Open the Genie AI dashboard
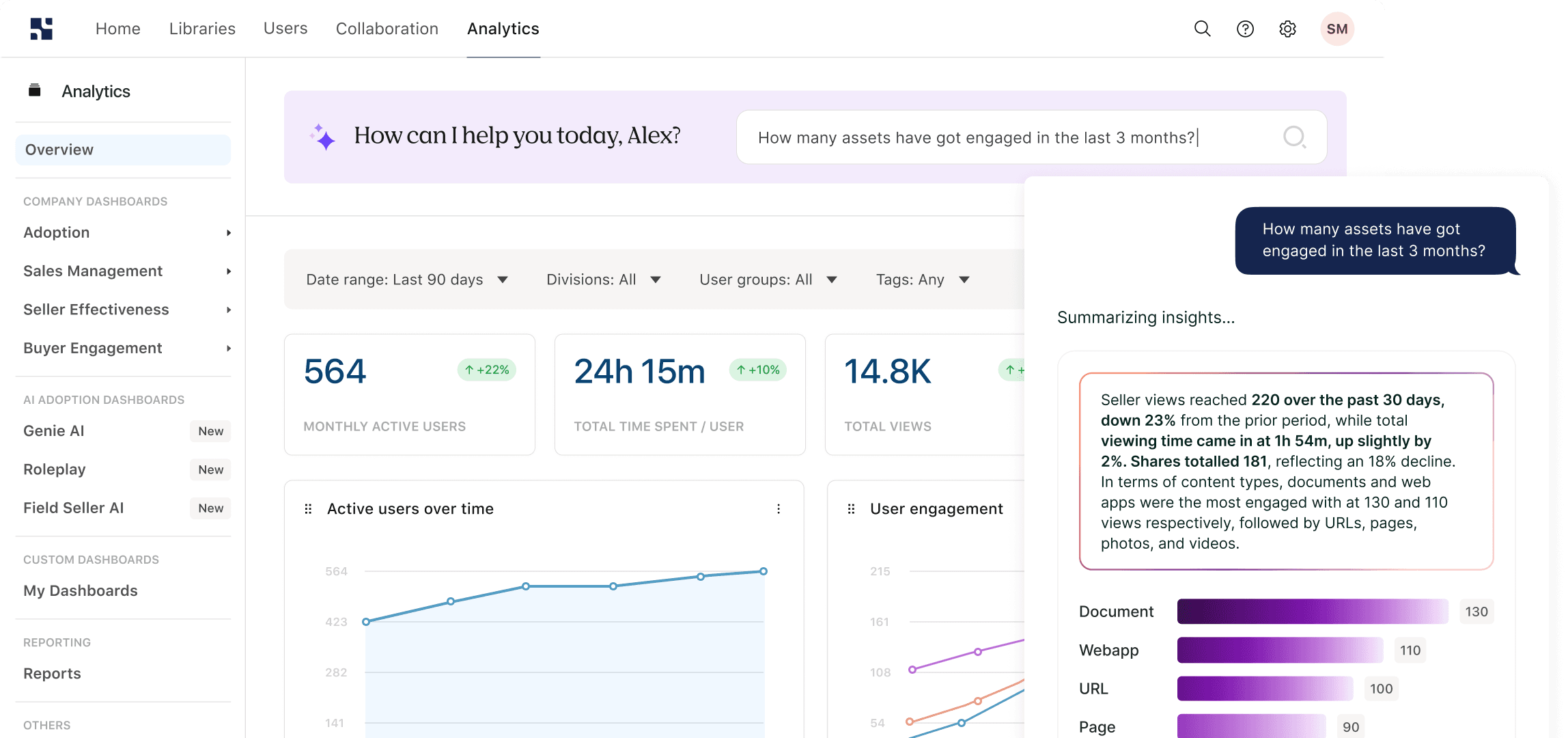This screenshot has width=1568, height=738. [x=54, y=431]
